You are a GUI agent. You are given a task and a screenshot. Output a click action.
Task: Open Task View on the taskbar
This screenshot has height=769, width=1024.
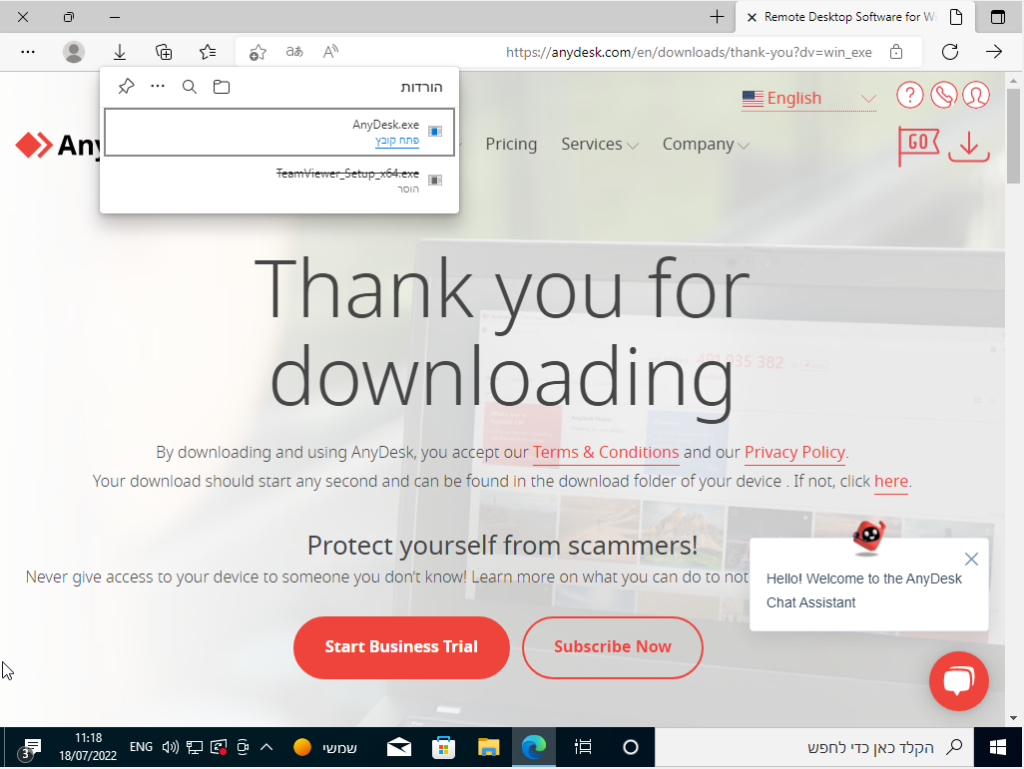(x=583, y=747)
